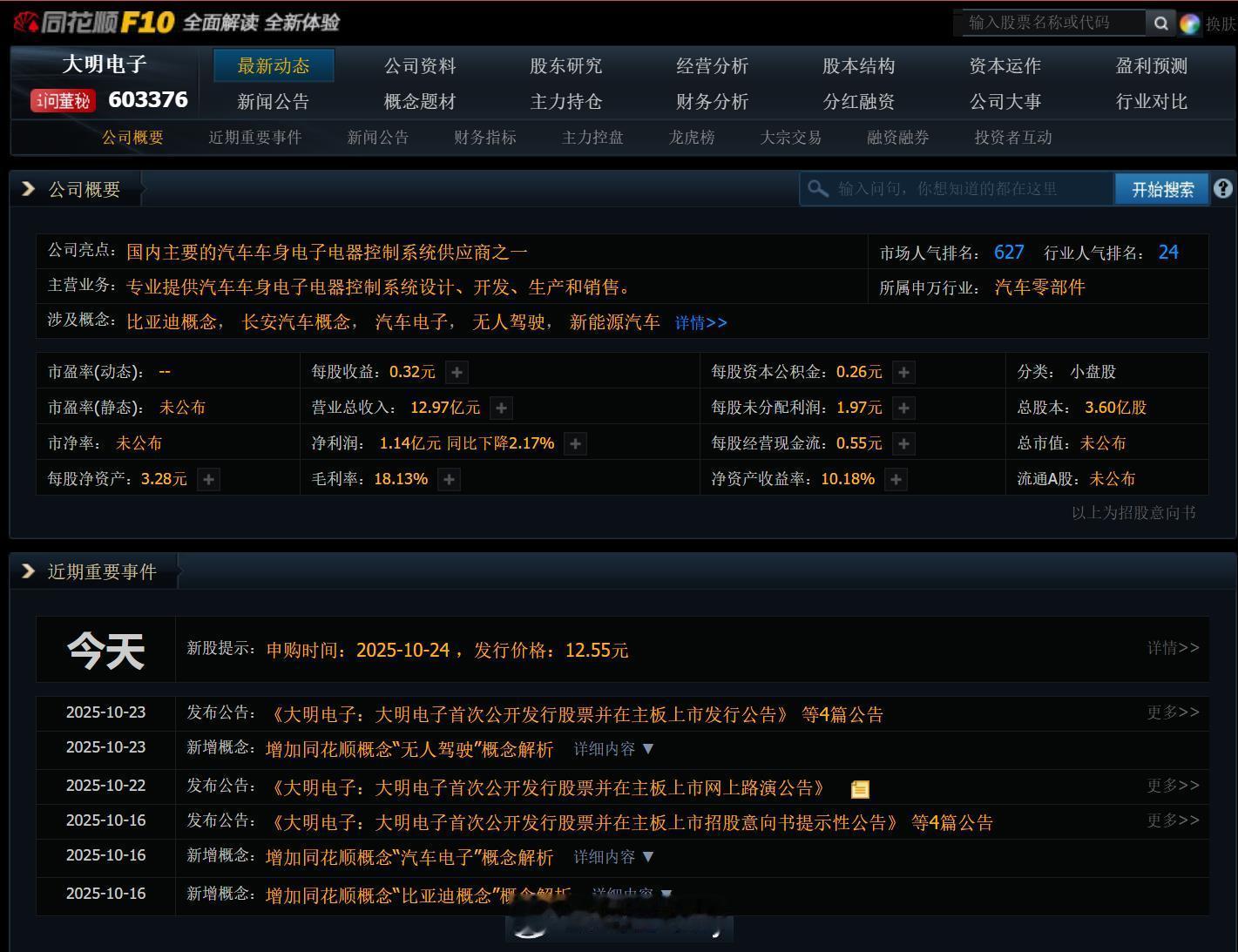Open the 主力控盘 sub-tab
This screenshot has height=952, width=1238.
[592, 138]
